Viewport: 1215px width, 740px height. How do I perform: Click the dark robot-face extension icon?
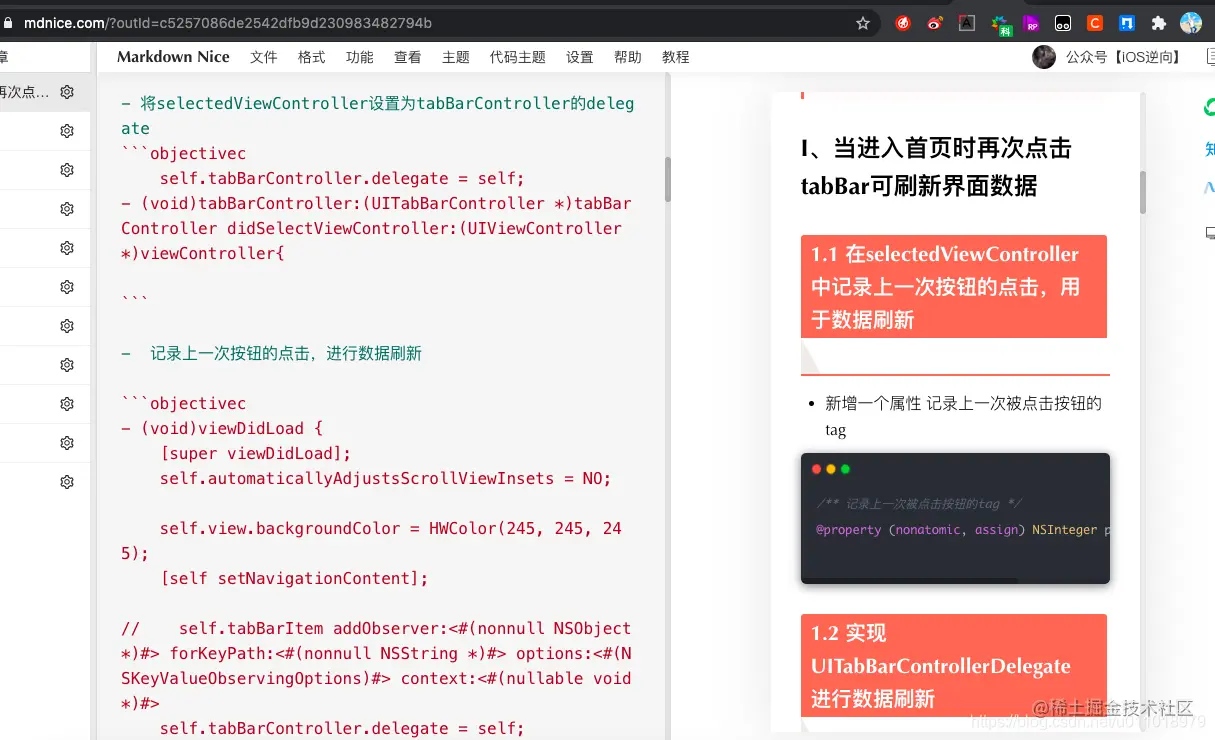[1063, 22]
